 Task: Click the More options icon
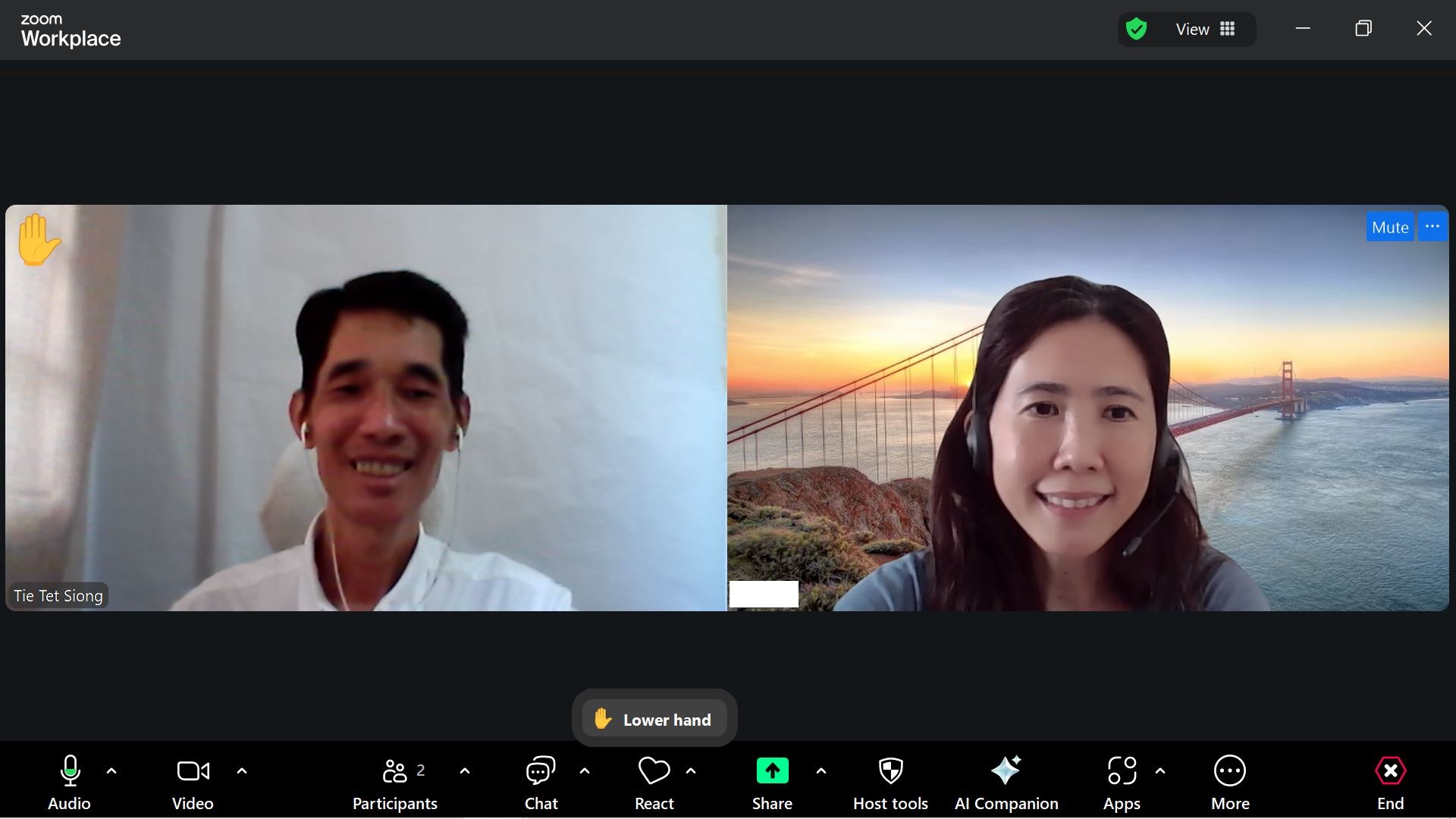(1229, 771)
